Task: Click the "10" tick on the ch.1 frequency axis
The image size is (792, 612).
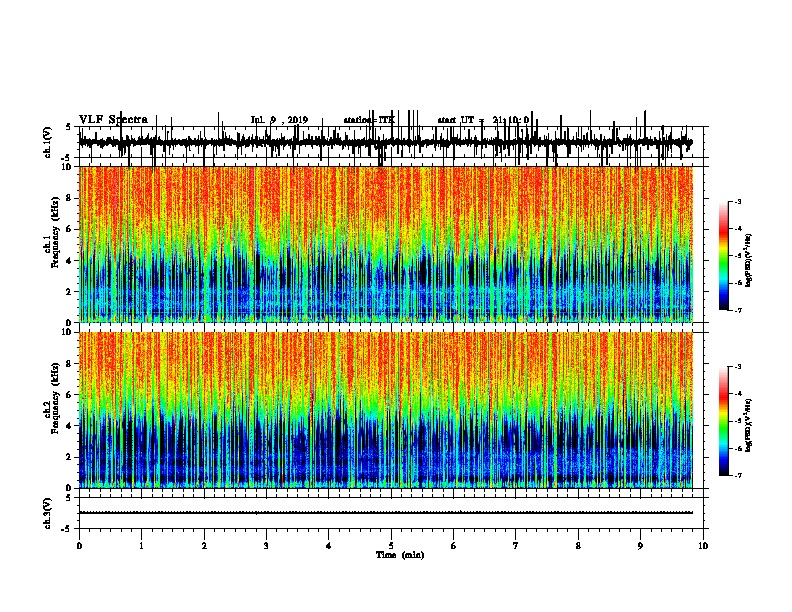Action: pyautogui.click(x=68, y=167)
